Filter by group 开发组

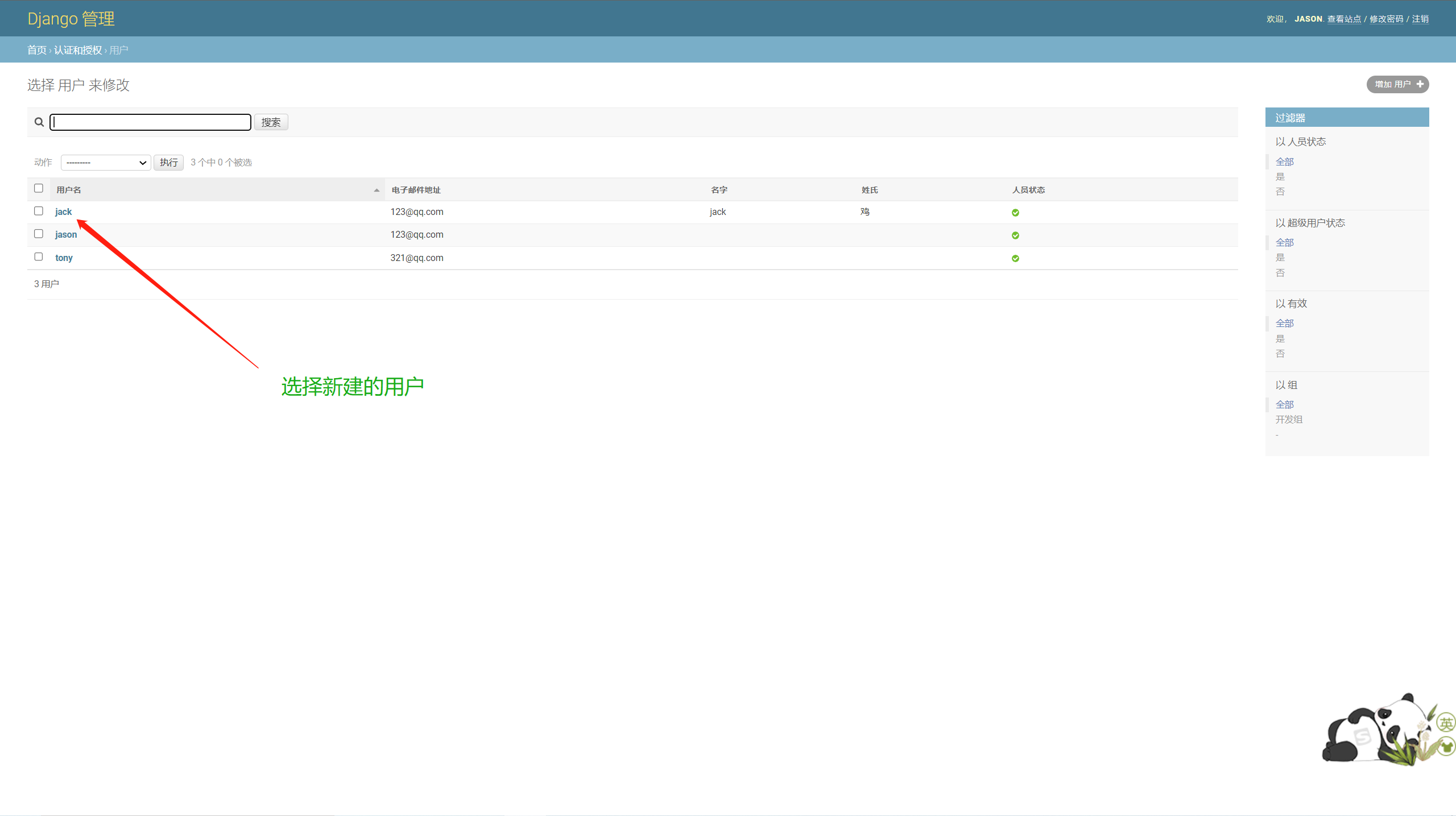click(x=1288, y=420)
